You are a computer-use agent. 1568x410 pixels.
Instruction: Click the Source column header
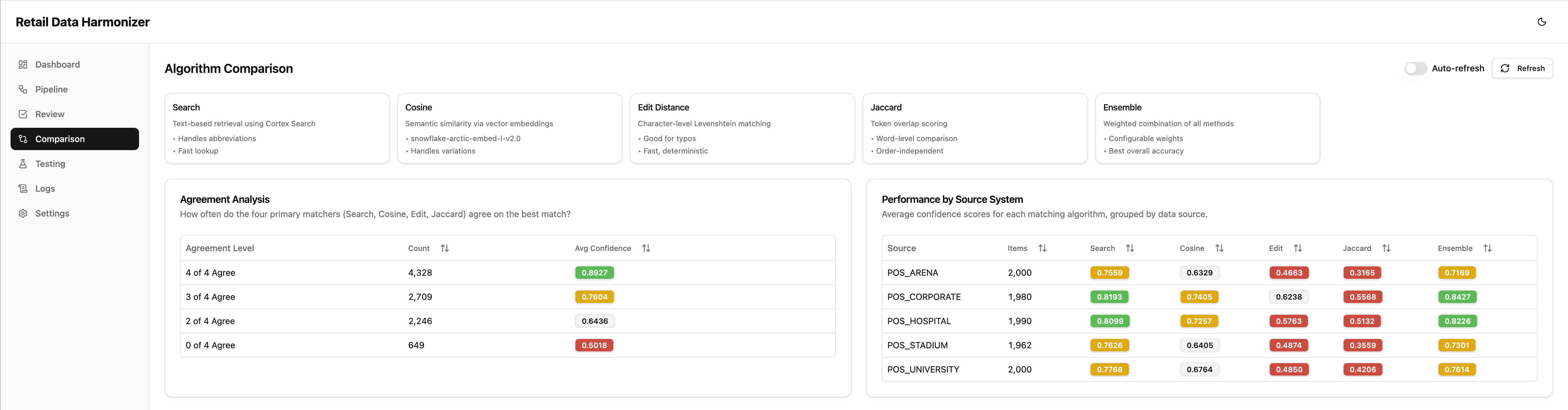coord(902,248)
